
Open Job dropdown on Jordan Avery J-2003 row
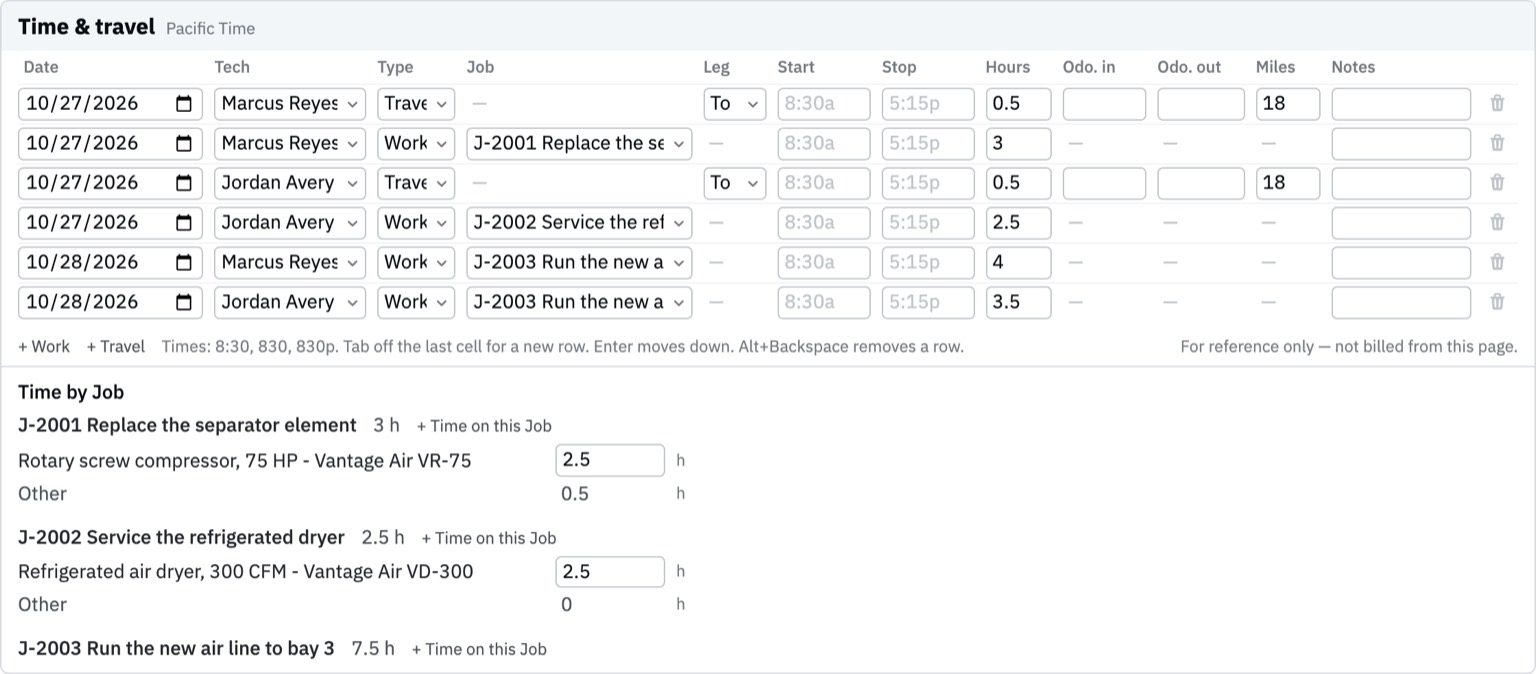click(x=579, y=302)
